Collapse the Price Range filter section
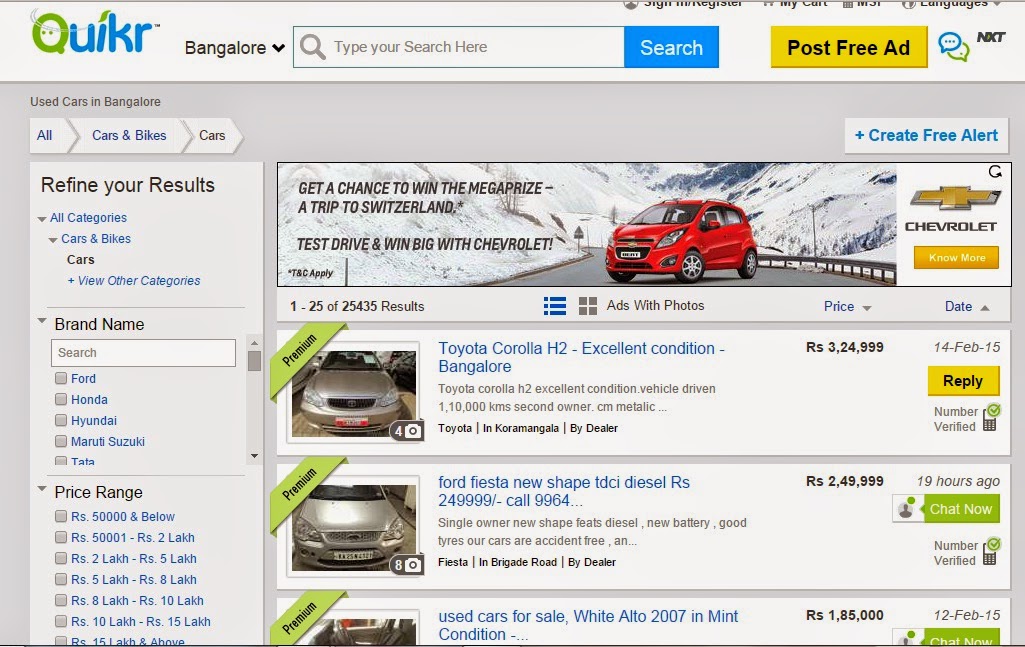This screenshot has width=1025, height=647. click(42, 489)
